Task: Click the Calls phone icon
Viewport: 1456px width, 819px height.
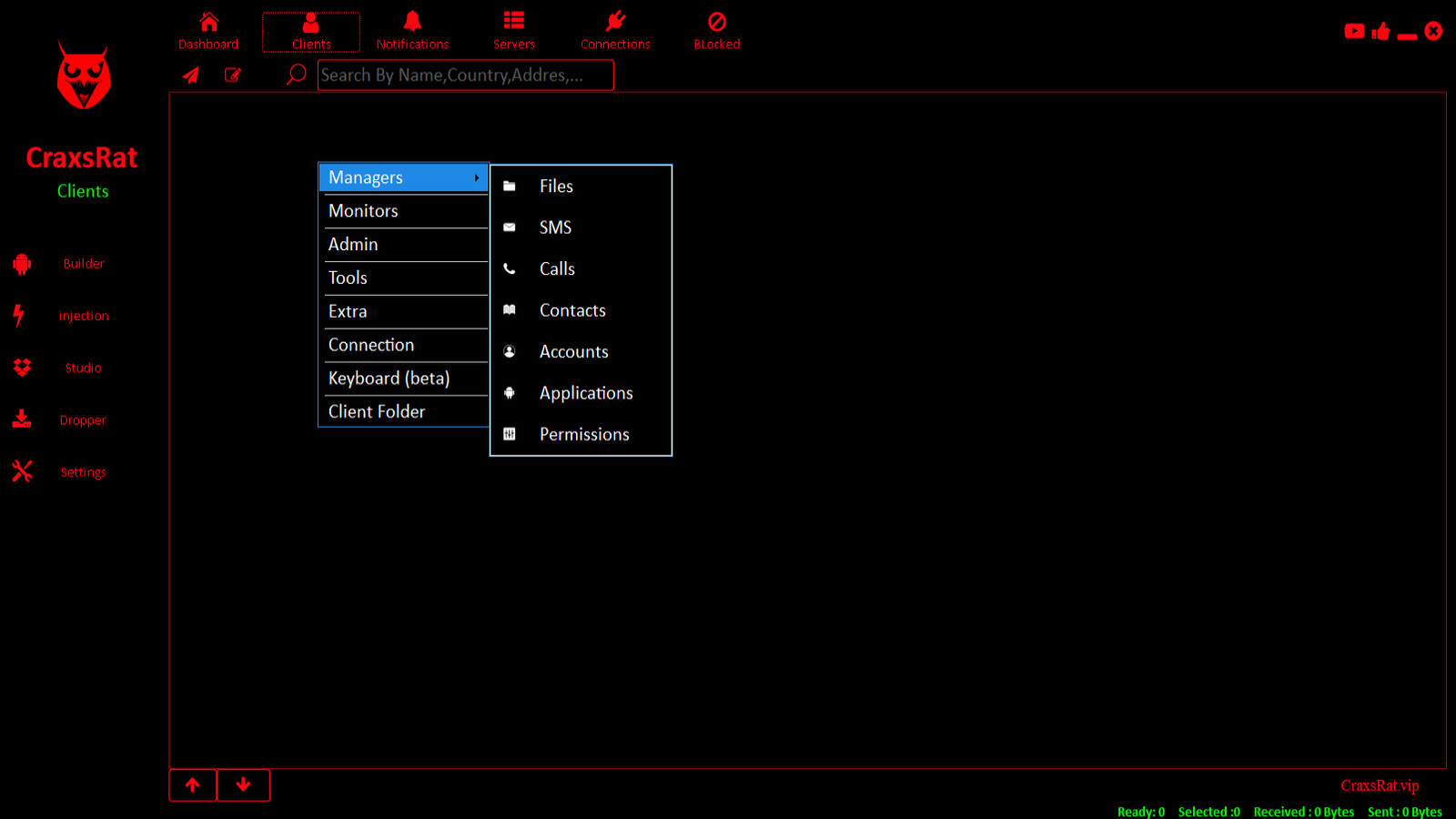Action: tap(510, 268)
